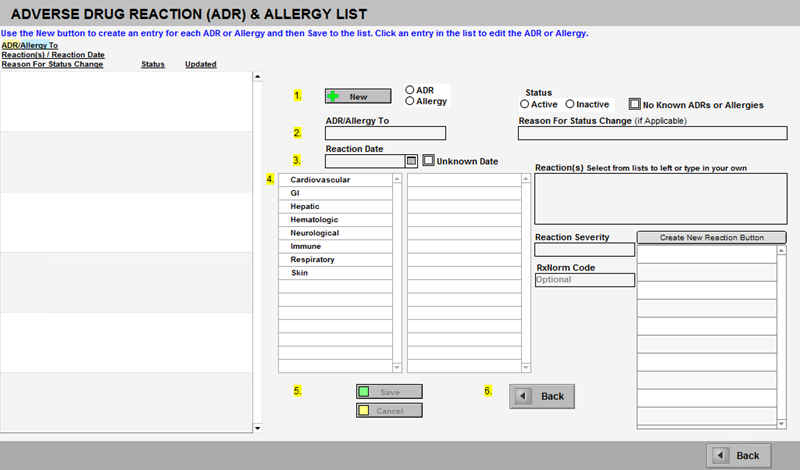Select Cardiovascular in the reaction category list
Viewport: 800px width, 470px height.
click(x=335, y=180)
